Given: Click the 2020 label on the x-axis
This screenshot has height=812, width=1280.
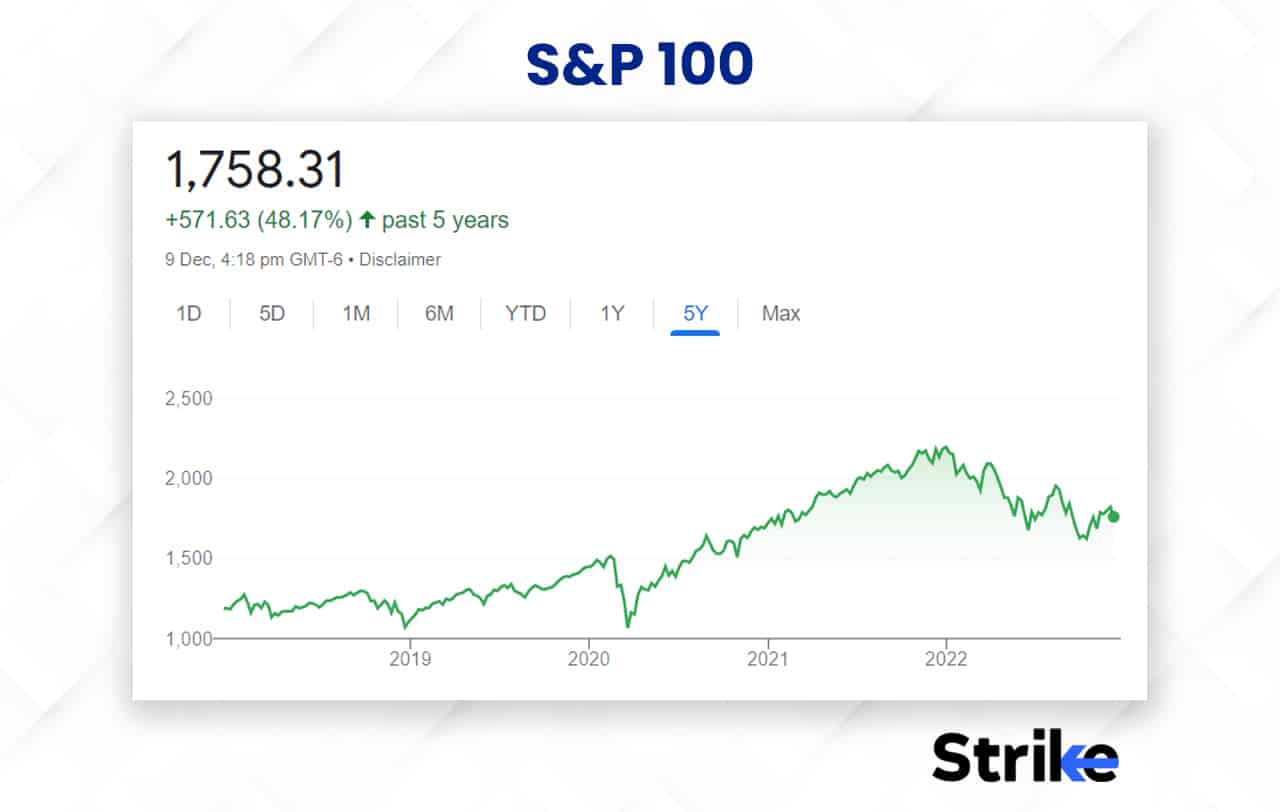Looking at the screenshot, I should pos(590,659).
